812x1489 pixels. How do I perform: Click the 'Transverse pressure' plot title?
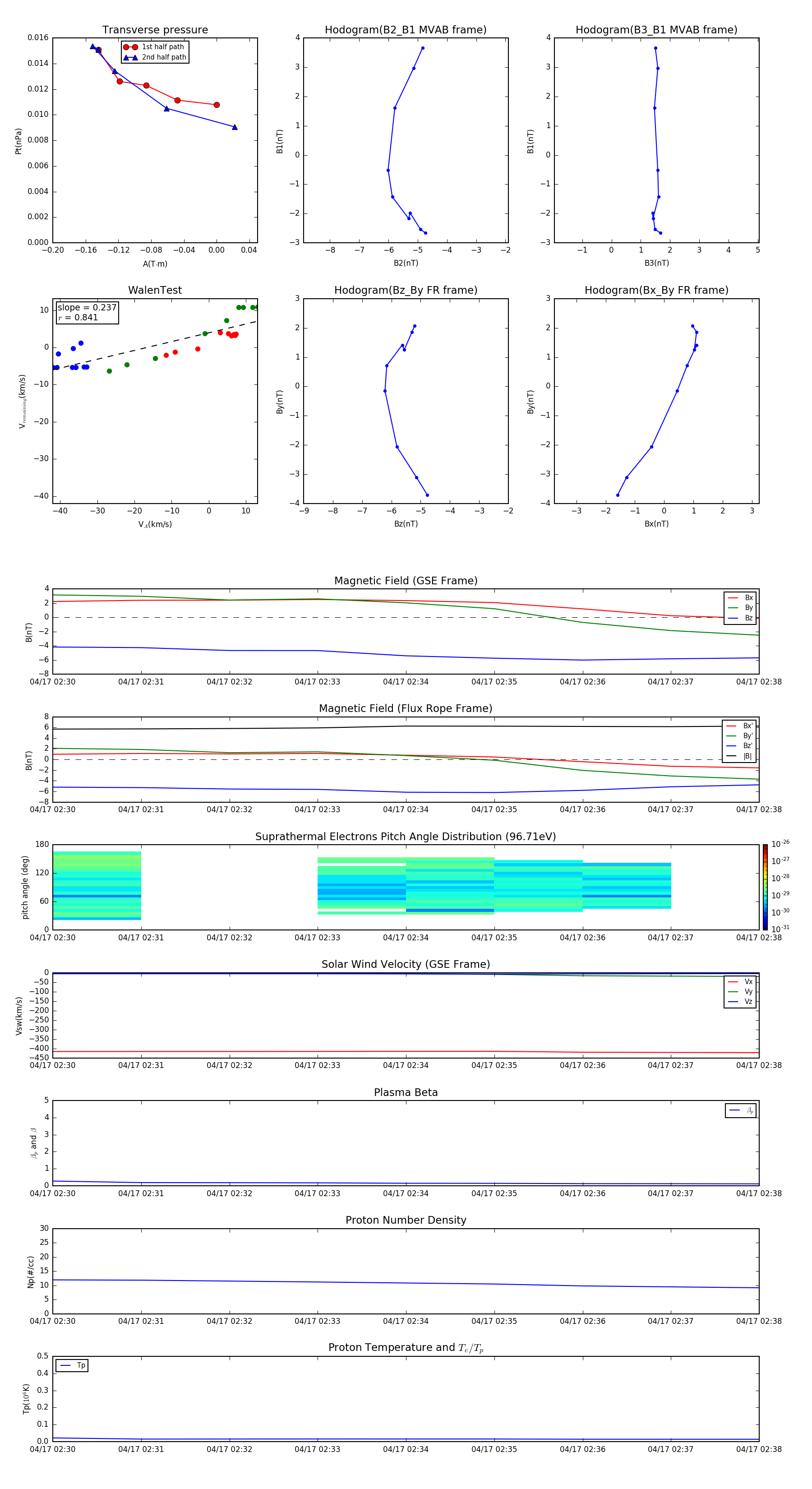[x=155, y=30]
